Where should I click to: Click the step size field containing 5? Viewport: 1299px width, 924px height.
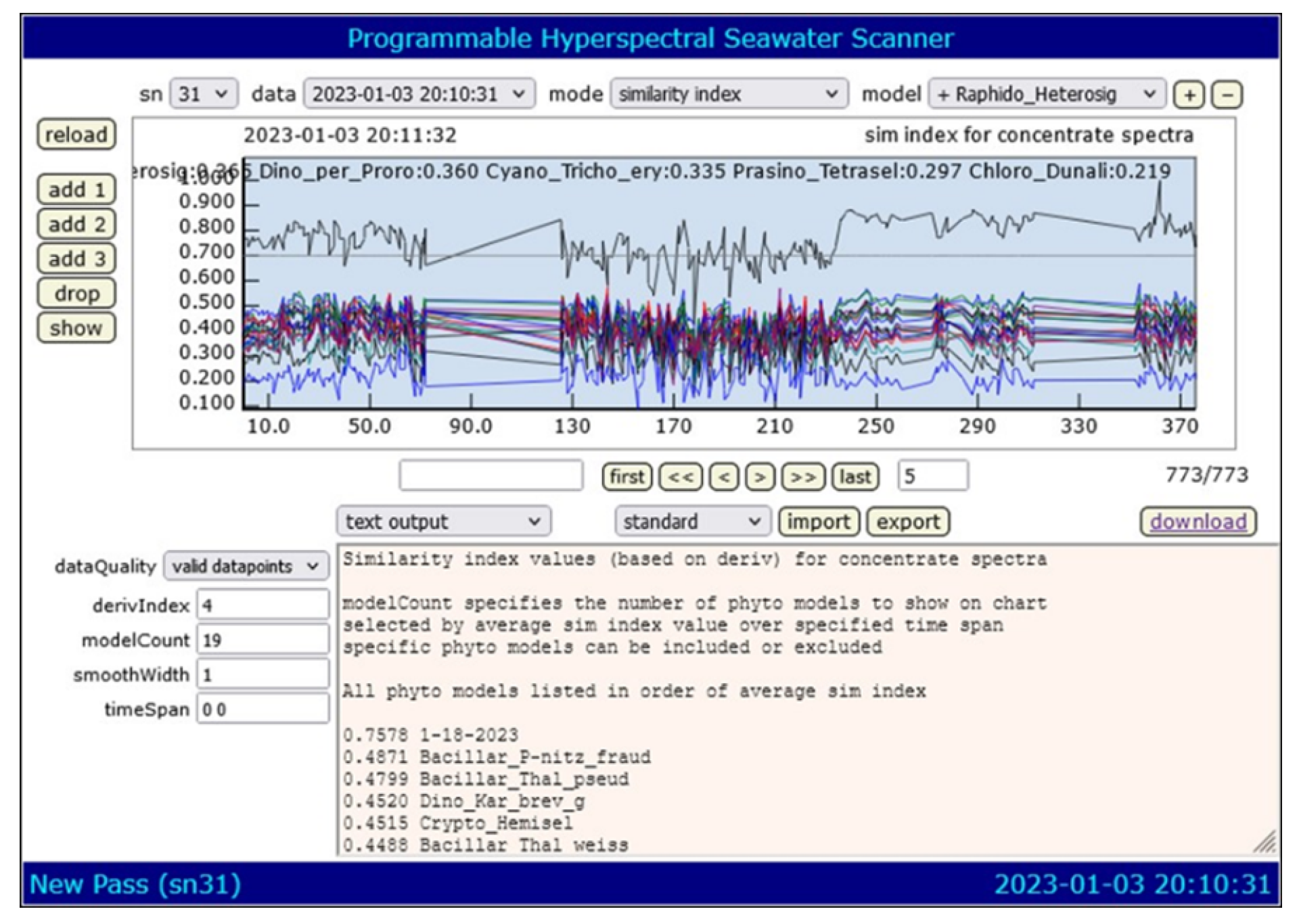pos(933,476)
